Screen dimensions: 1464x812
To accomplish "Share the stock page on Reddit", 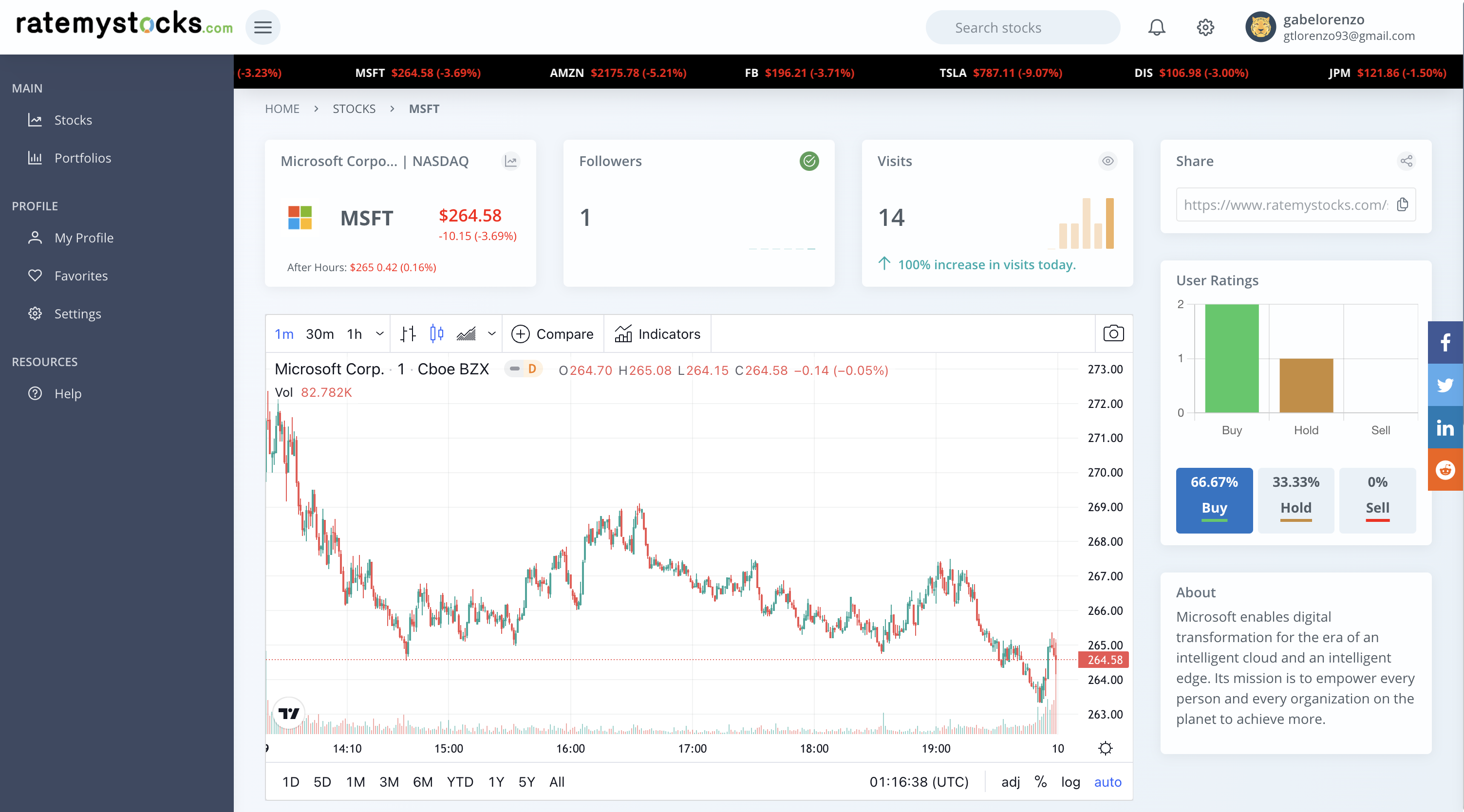I will point(1445,470).
